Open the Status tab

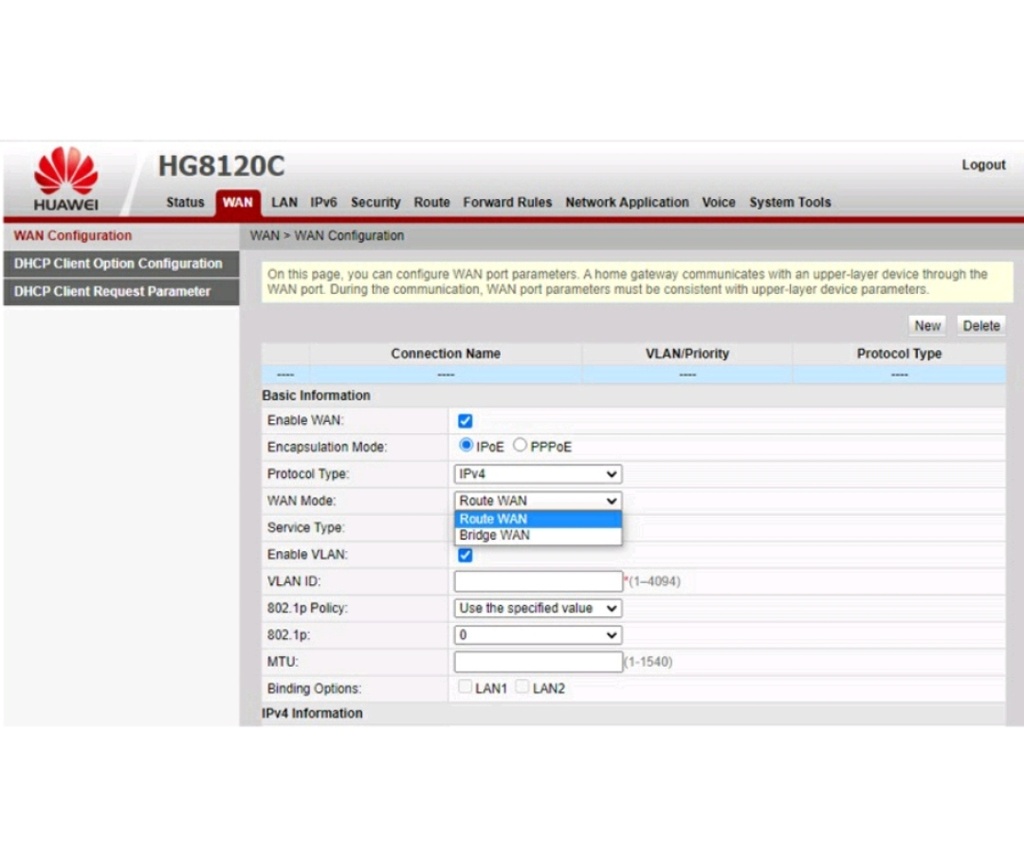coord(185,202)
